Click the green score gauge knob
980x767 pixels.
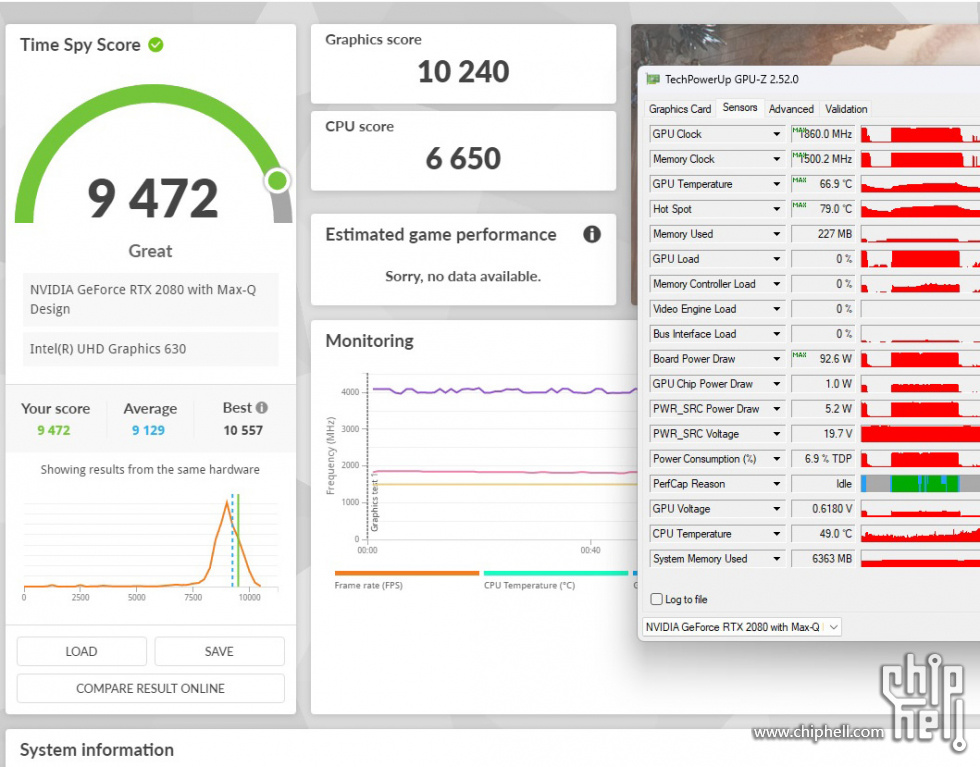[x=277, y=181]
